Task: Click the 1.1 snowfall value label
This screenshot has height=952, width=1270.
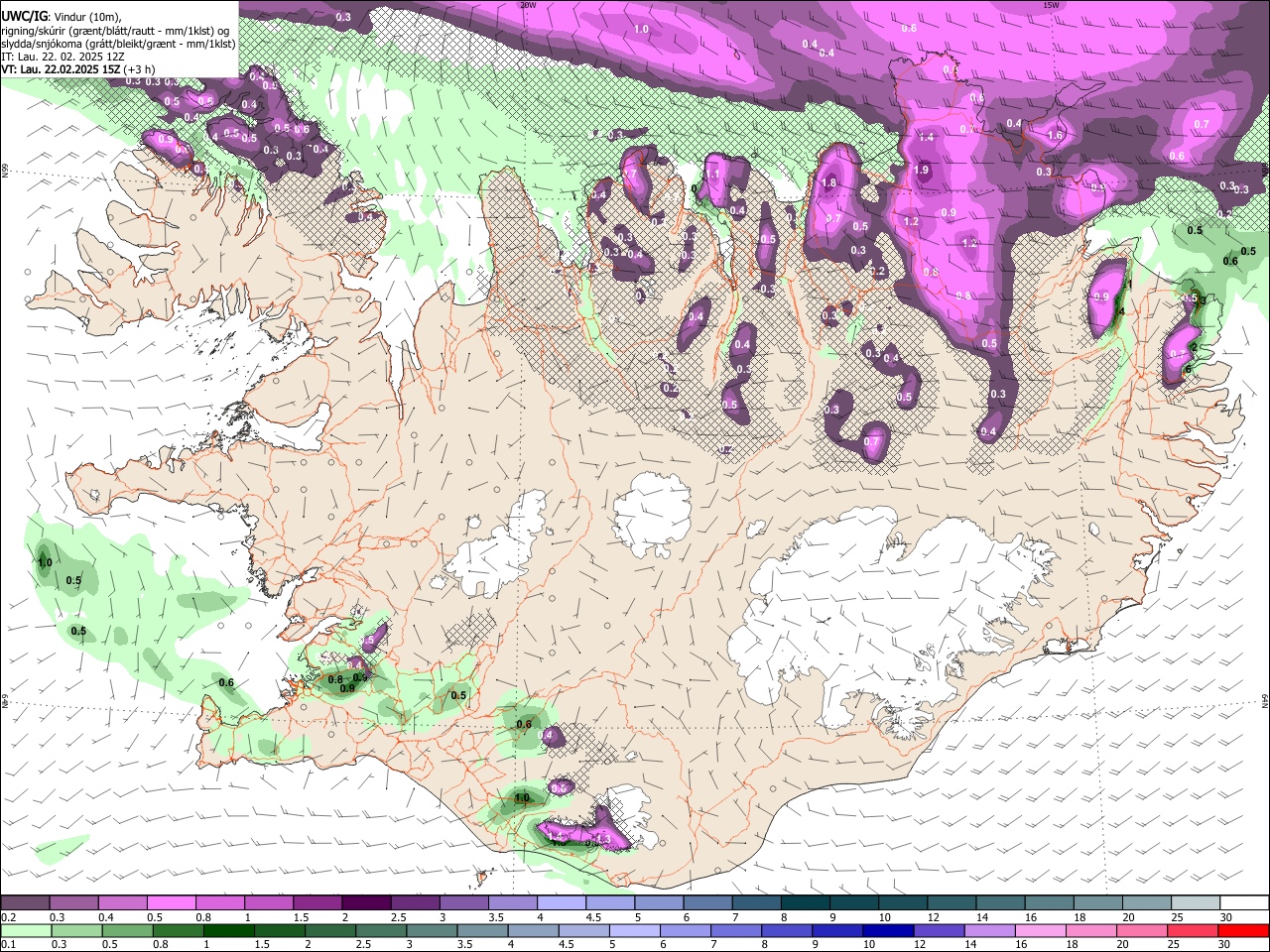Action: (x=712, y=174)
